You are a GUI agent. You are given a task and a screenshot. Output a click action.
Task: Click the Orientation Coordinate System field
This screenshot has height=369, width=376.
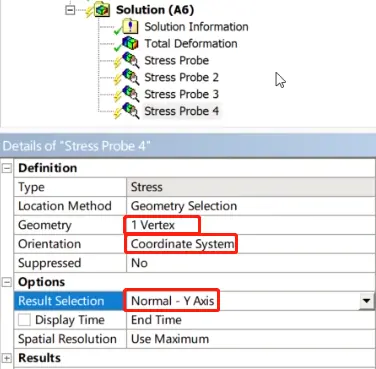pos(251,244)
